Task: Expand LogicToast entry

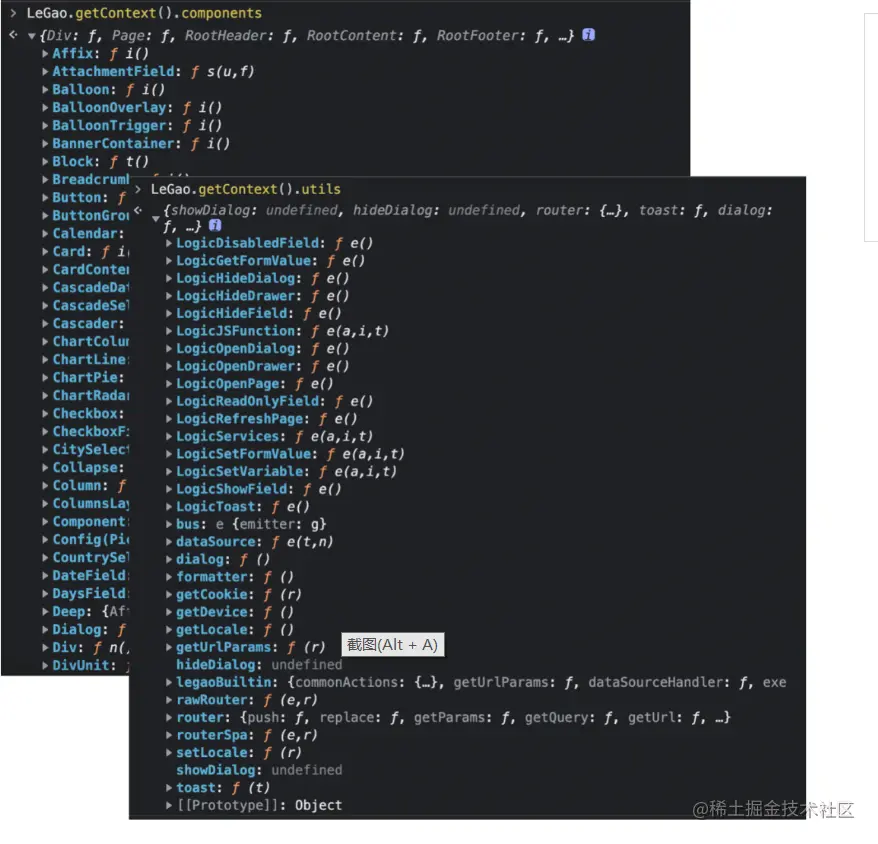Action: coord(169,506)
